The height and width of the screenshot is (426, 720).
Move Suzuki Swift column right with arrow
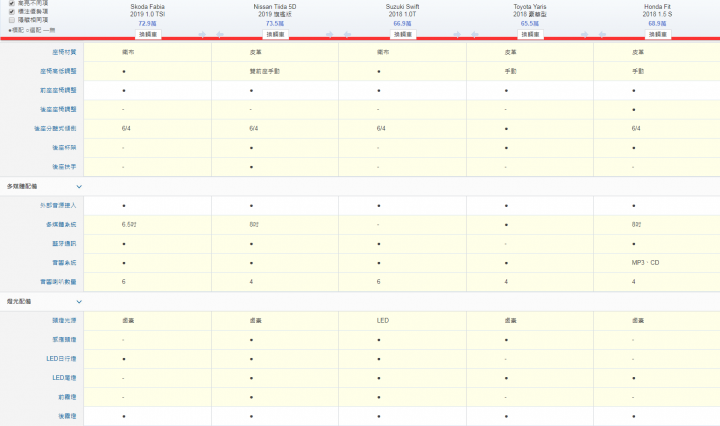point(457,34)
